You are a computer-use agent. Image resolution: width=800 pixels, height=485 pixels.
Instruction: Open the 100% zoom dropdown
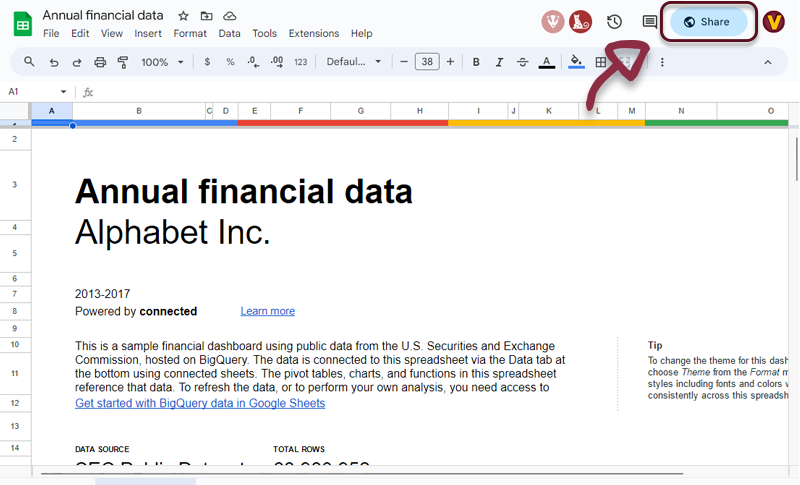161,62
